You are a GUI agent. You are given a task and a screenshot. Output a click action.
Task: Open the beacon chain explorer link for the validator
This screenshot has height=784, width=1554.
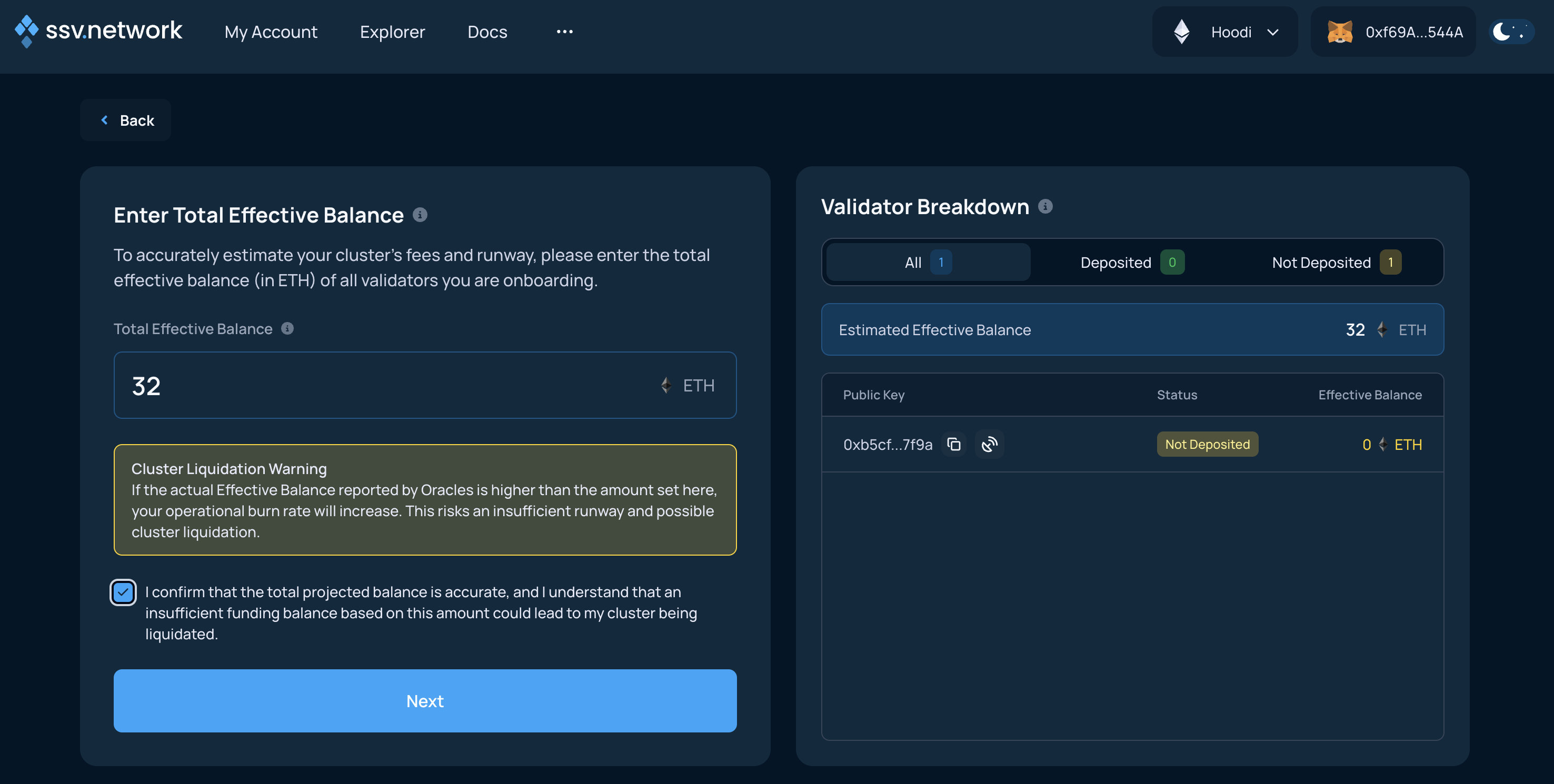[989, 445]
